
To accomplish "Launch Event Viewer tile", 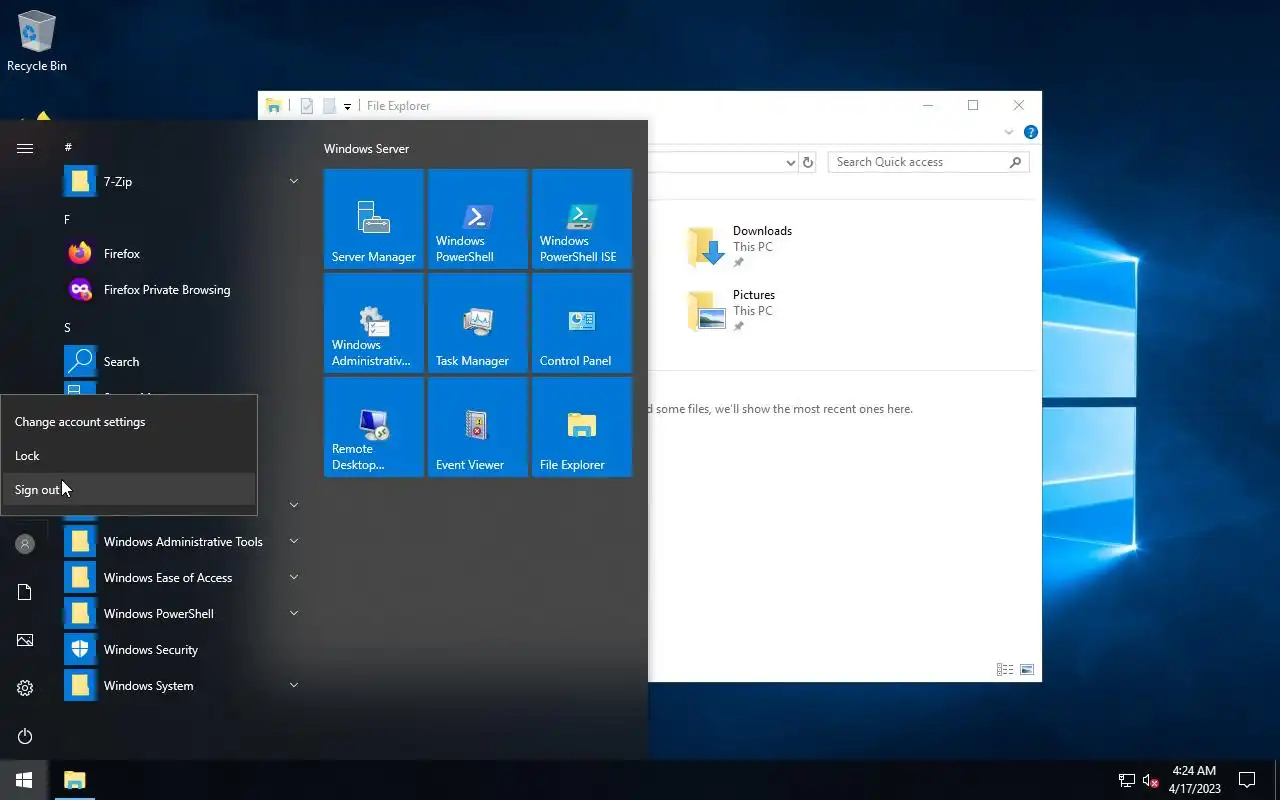I will tap(478, 427).
